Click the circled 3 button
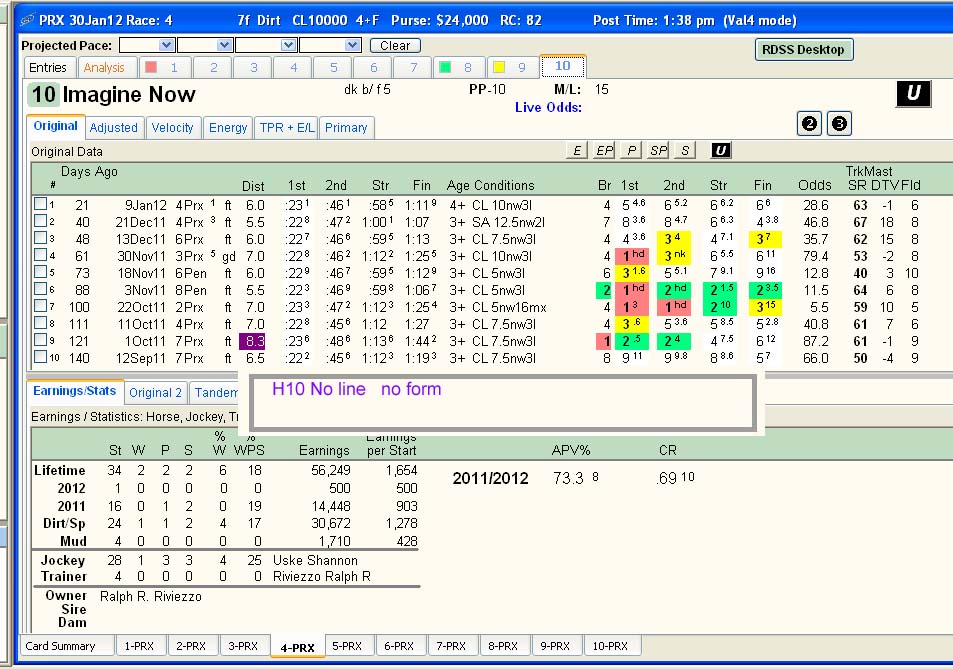This screenshot has height=669, width=953. click(839, 124)
